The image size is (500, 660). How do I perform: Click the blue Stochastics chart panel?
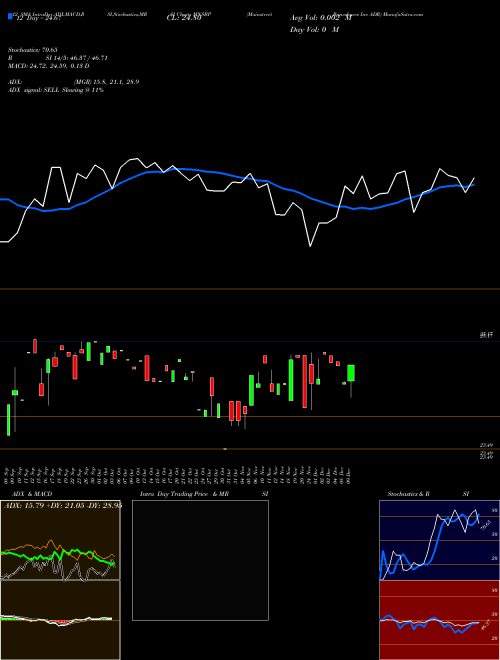coord(439,540)
